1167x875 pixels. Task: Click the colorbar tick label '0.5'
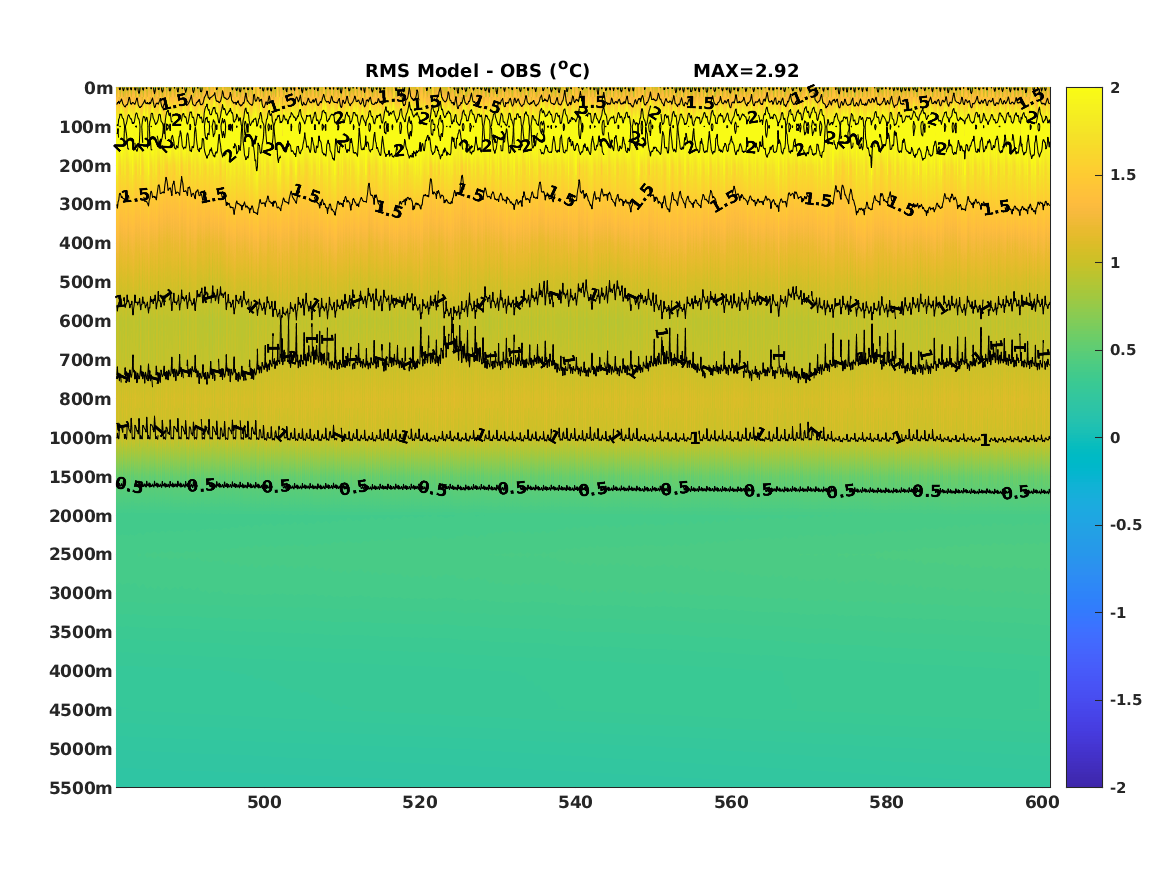click(x=1122, y=350)
